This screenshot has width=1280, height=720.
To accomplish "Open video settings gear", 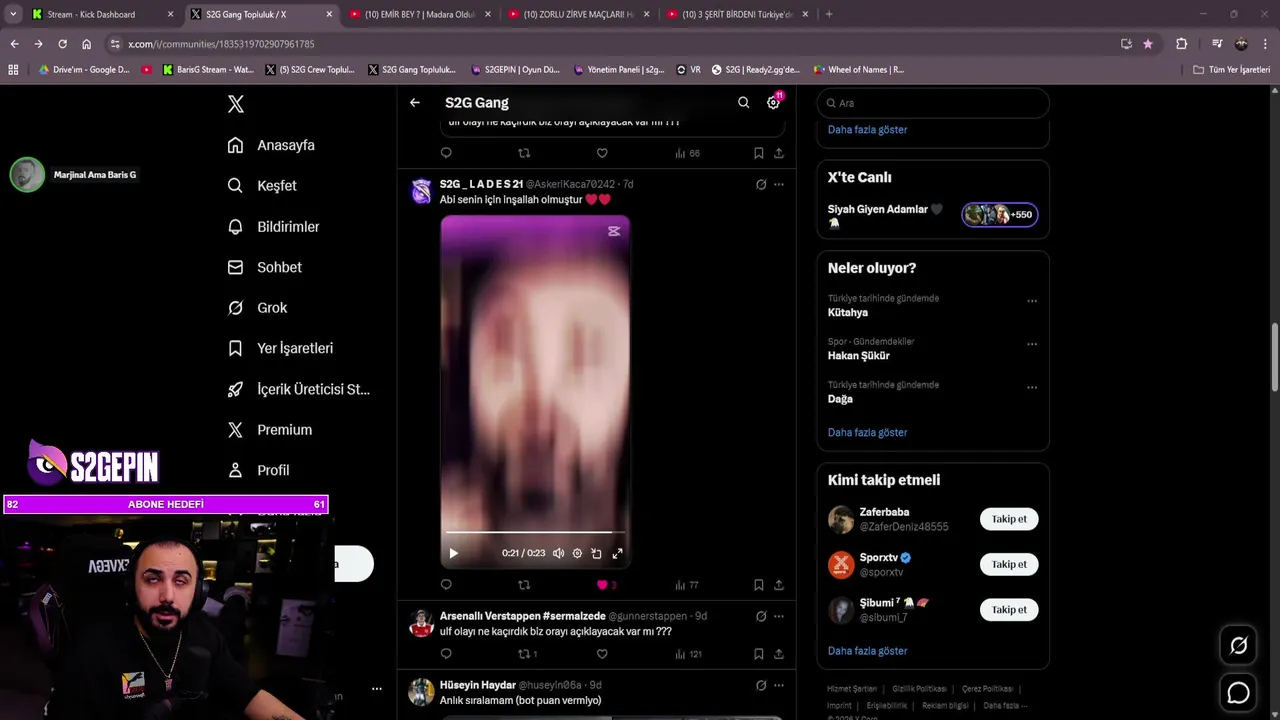I will pyautogui.click(x=577, y=553).
